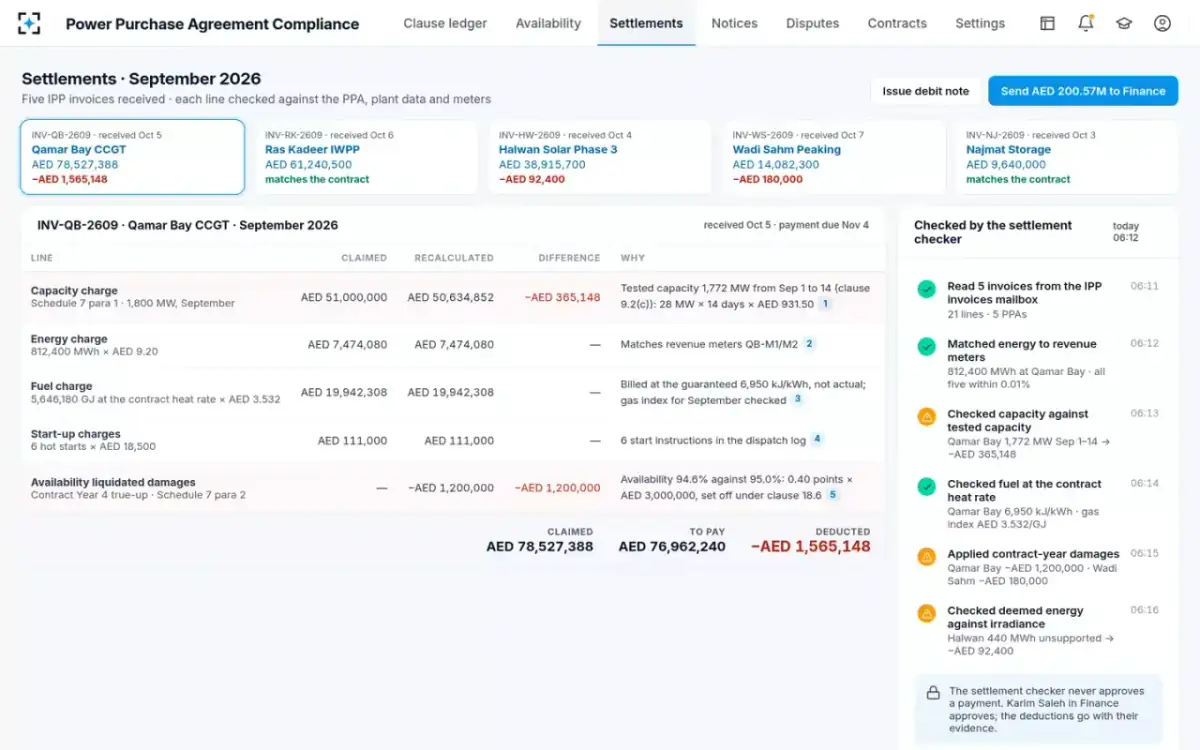Open evidence reference 5 on liquidated damages

click(x=832, y=494)
